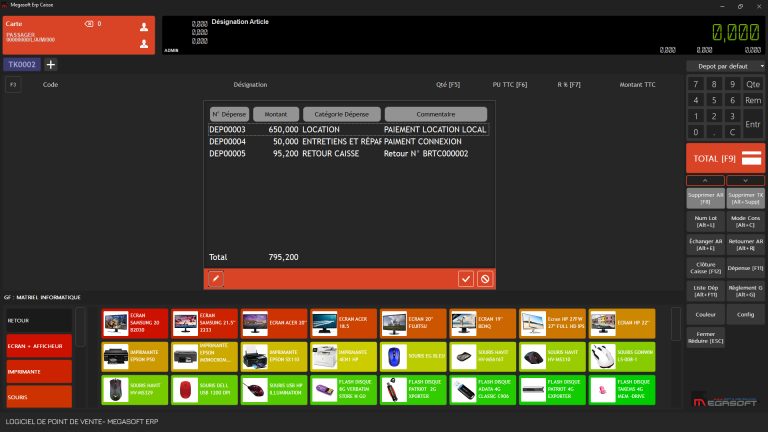The width and height of the screenshot is (768, 432).
Task: Select product ECRAN 19" BENQ
Action: pyautogui.click(x=482, y=323)
